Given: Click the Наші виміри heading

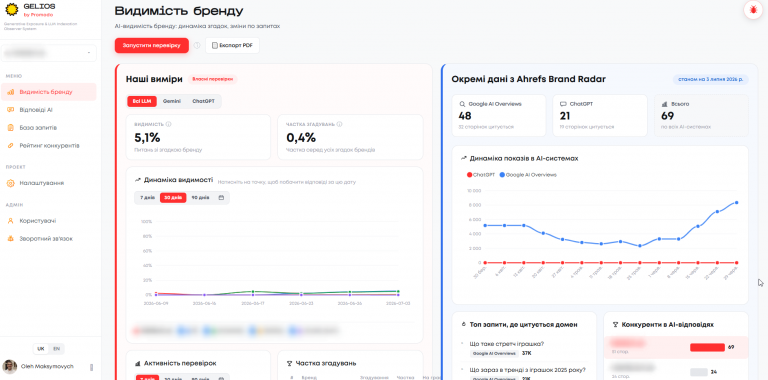Looking at the screenshot, I should [x=154, y=79].
